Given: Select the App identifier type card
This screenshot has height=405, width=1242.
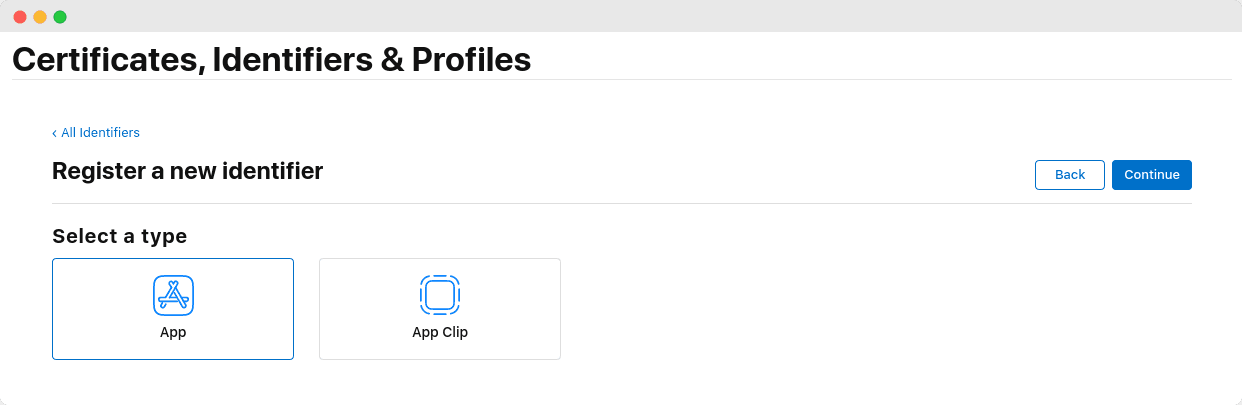Looking at the screenshot, I should point(173,309).
